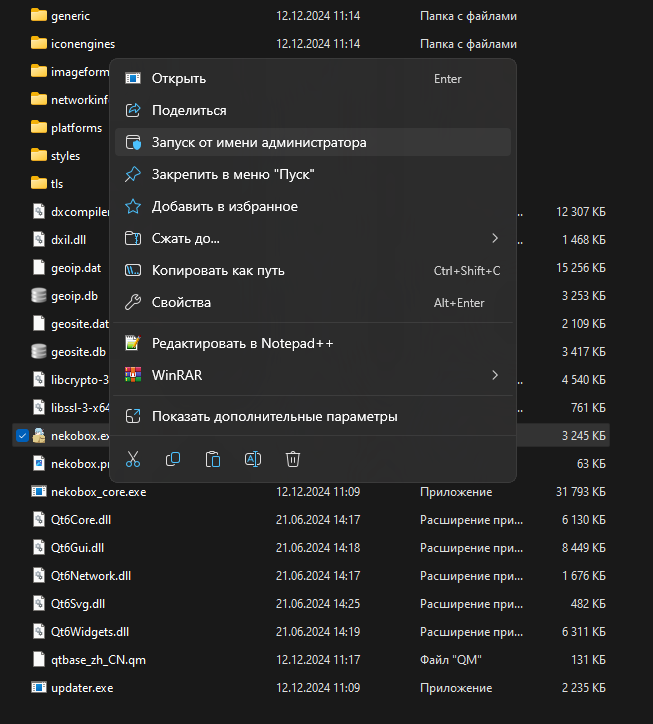Uncheck the checkbox next to nekobox.exe
Screen dimensions: 653x724
tap(22, 435)
